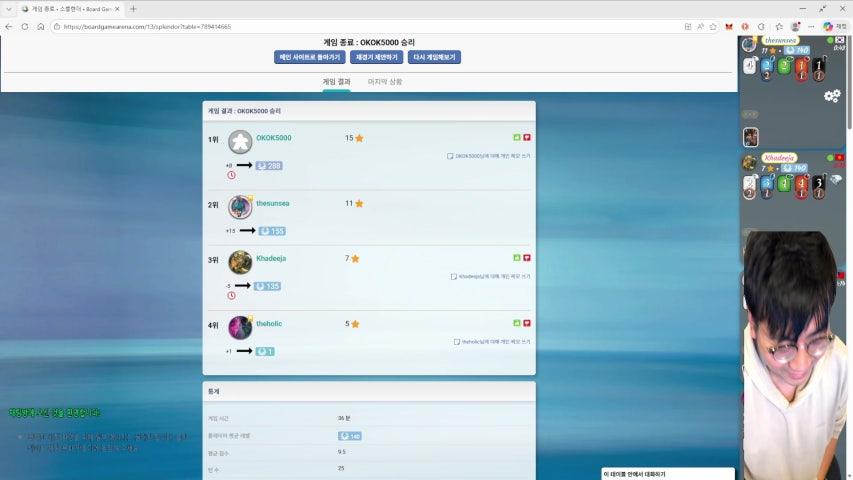Click the green thumbs-up icon for theholic
The height and width of the screenshot is (480, 853).
click(517, 323)
